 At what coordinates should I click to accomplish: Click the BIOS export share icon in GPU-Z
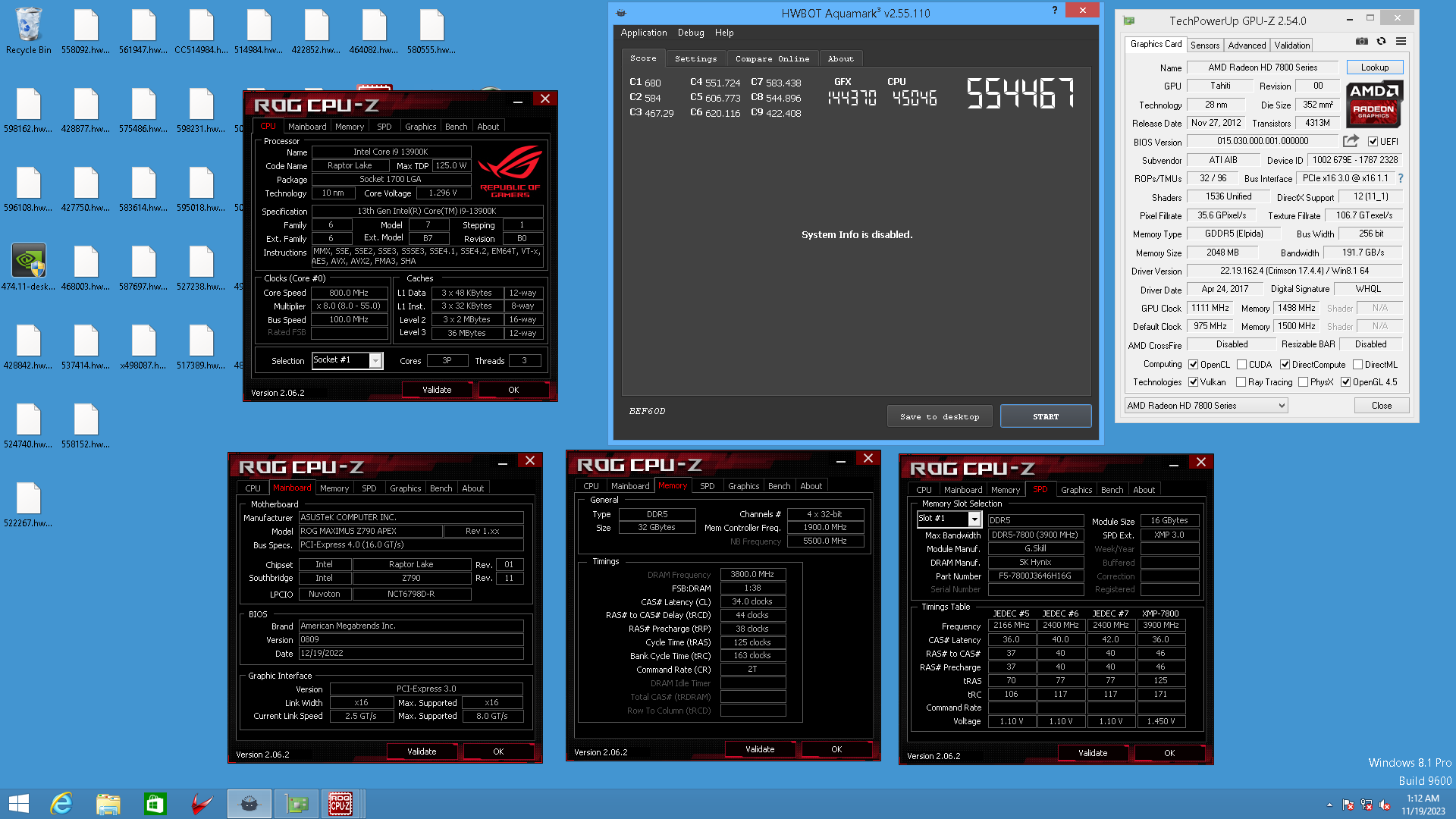click(1351, 141)
